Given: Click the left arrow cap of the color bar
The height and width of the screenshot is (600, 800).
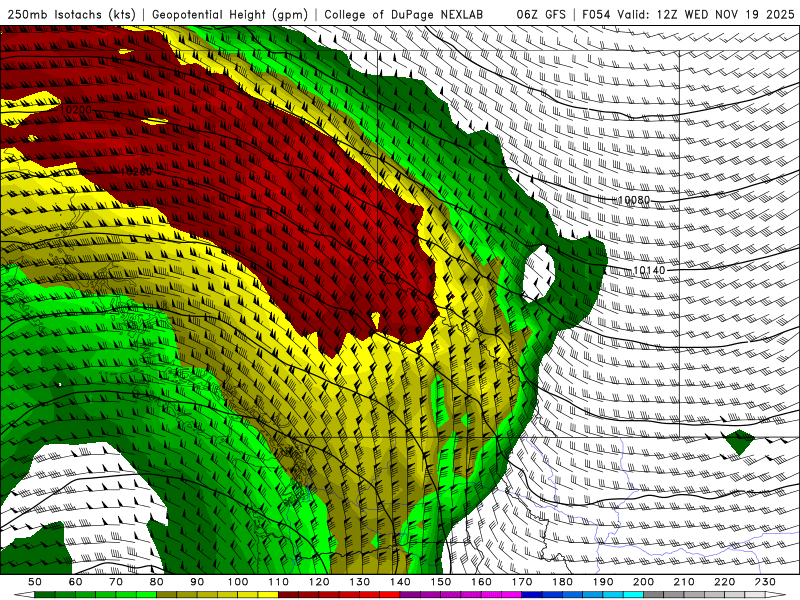Looking at the screenshot, I should (24, 595).
